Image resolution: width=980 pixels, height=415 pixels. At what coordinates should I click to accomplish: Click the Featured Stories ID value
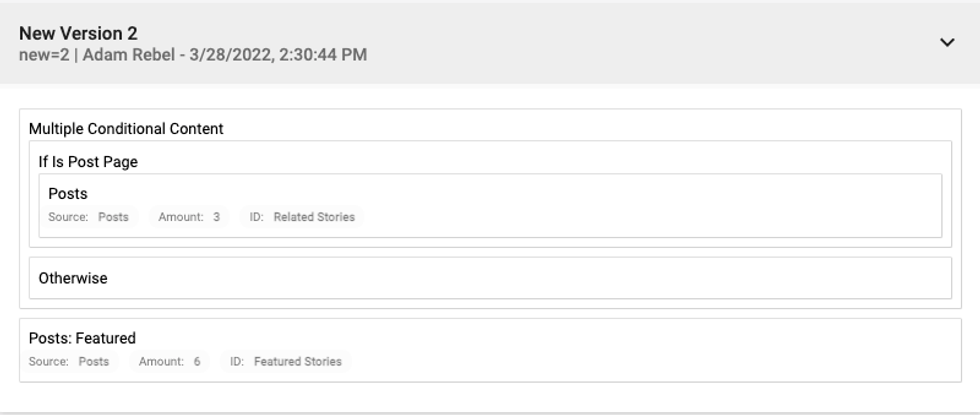pyautogui.click(x=297, y=362)
